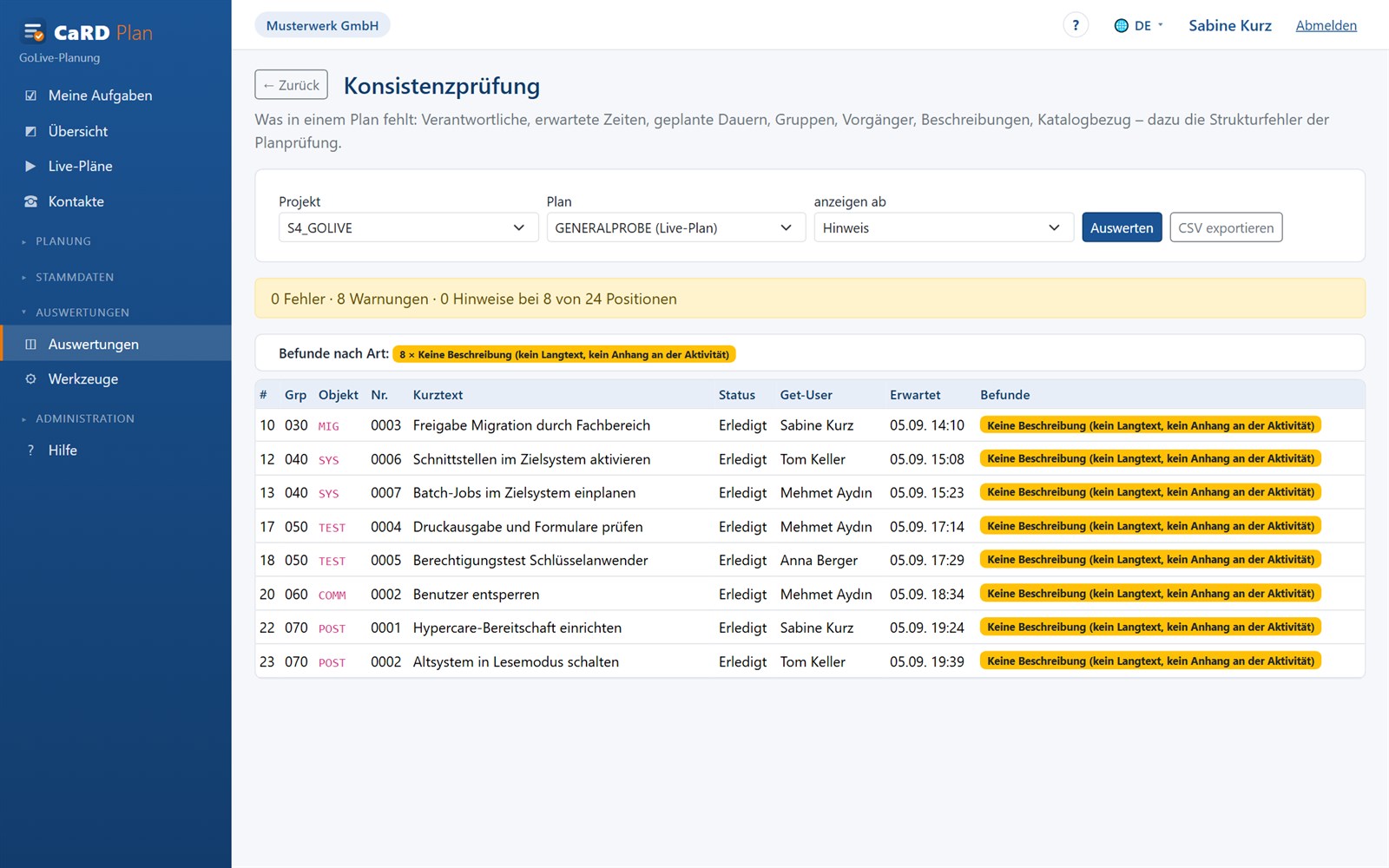The image size is (1389, 868).
Task: Open the Plan dropdown GENERALPROBE
Action: click(x=675, y=227)
